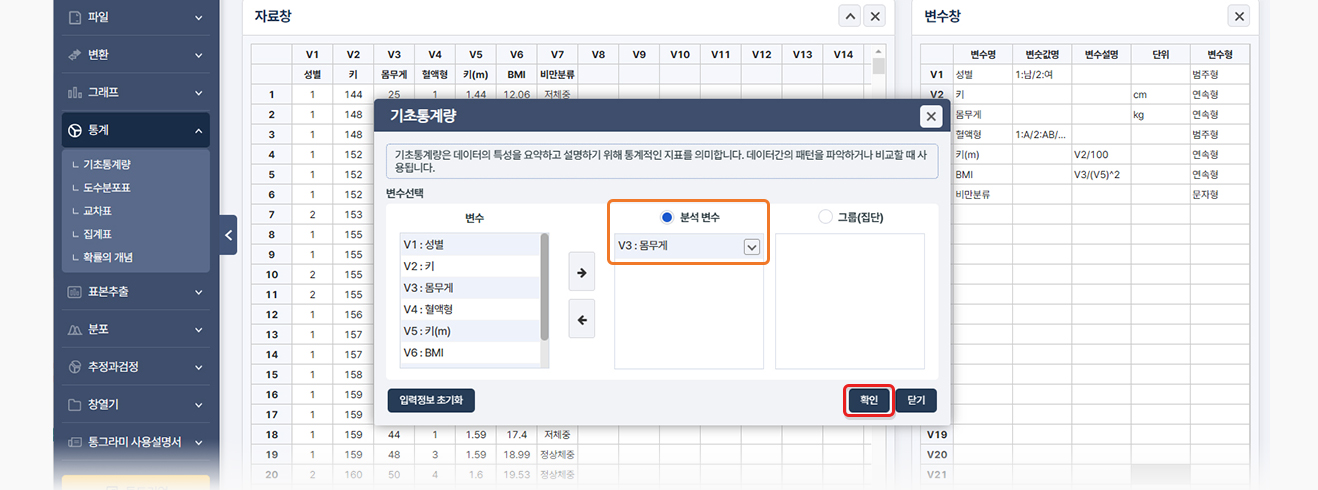Click right arrow to add variable
1318x490 pixels.
point(581,272)
